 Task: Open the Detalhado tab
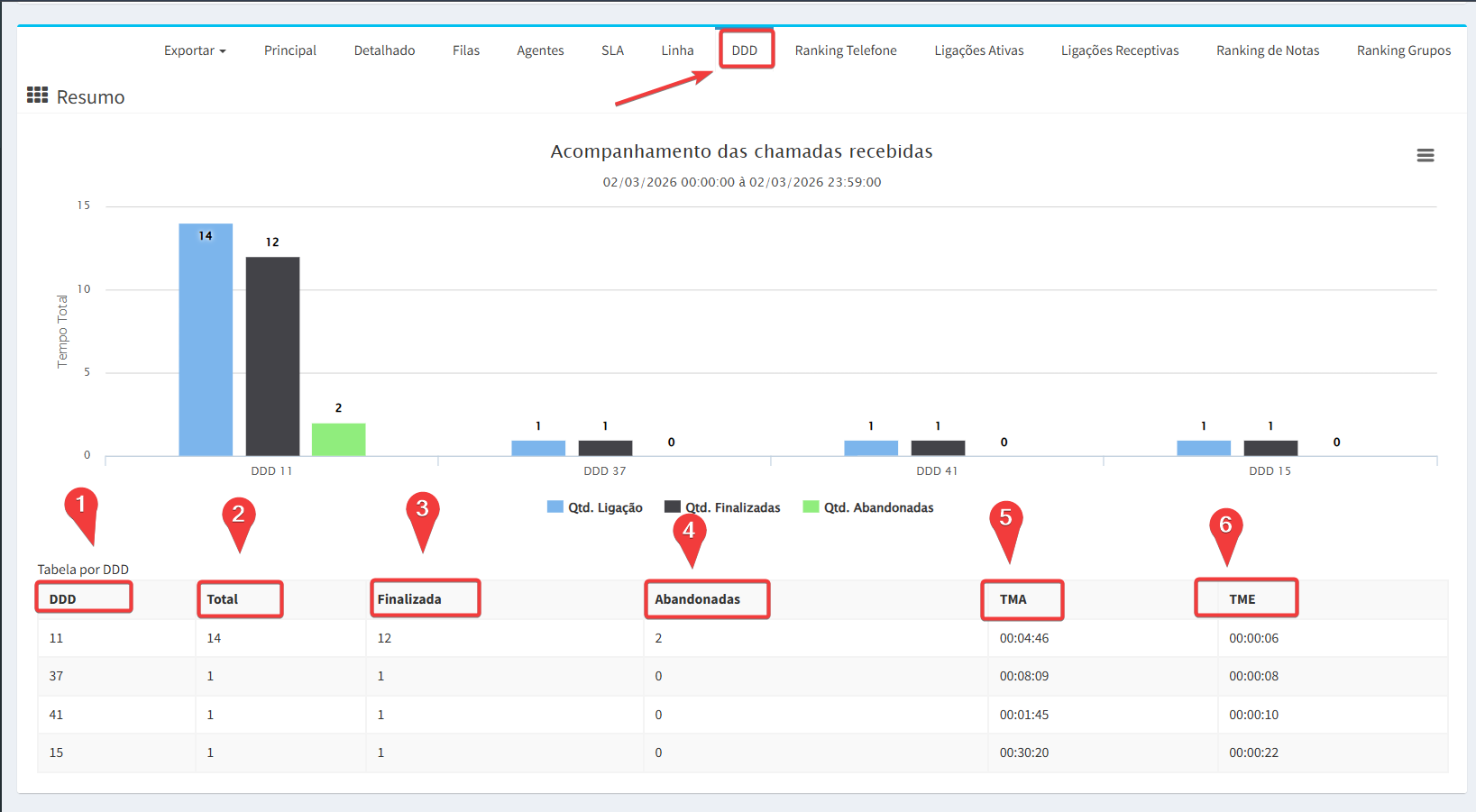point(384,50)
